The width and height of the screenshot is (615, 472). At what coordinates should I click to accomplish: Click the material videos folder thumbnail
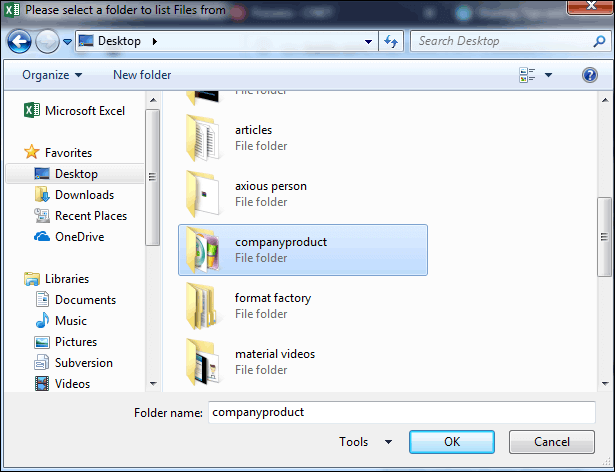pyautogui.click(x=203, y=362)
